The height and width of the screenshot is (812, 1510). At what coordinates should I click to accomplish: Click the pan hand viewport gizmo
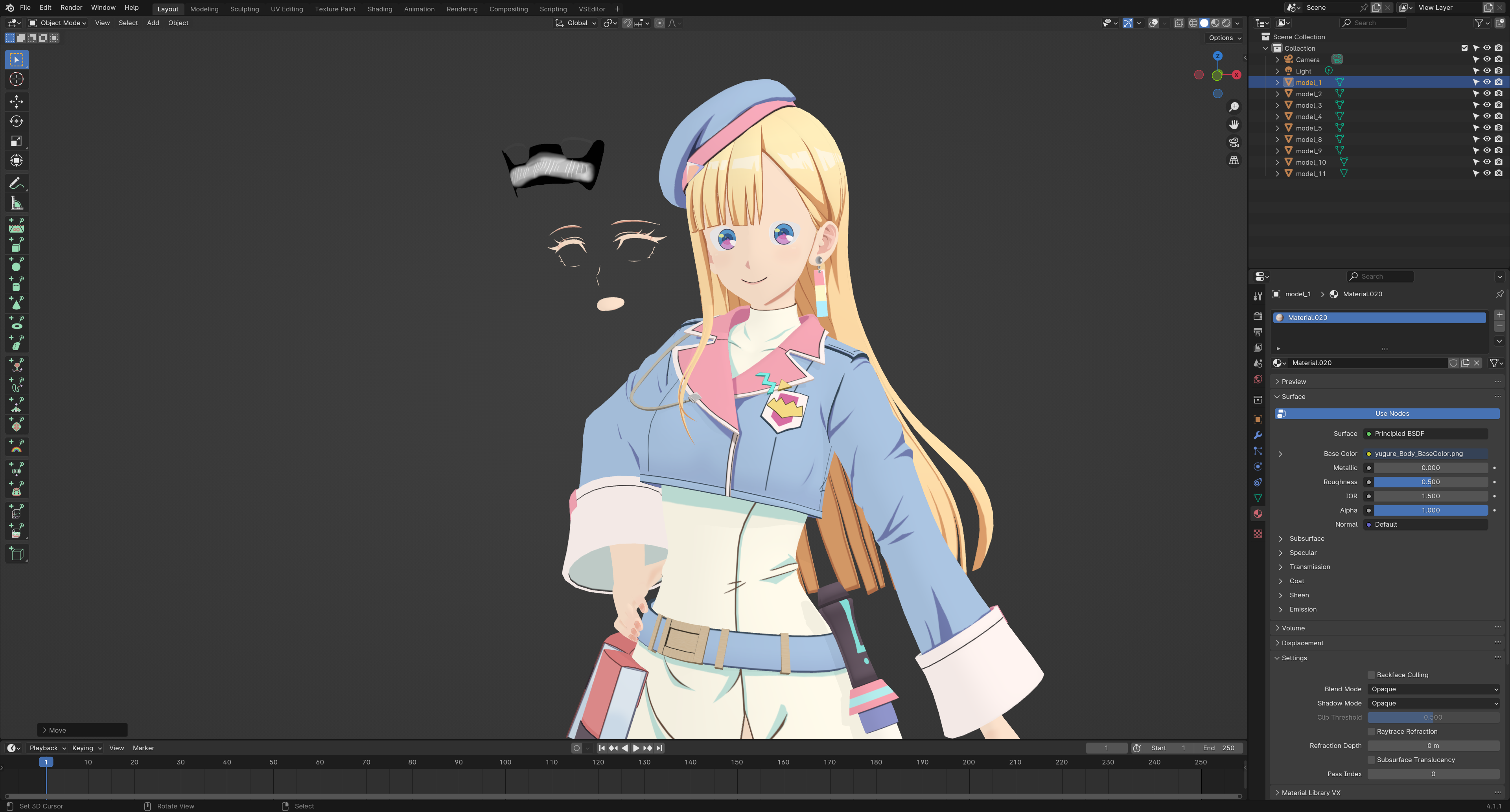[x=1234, y=125]
